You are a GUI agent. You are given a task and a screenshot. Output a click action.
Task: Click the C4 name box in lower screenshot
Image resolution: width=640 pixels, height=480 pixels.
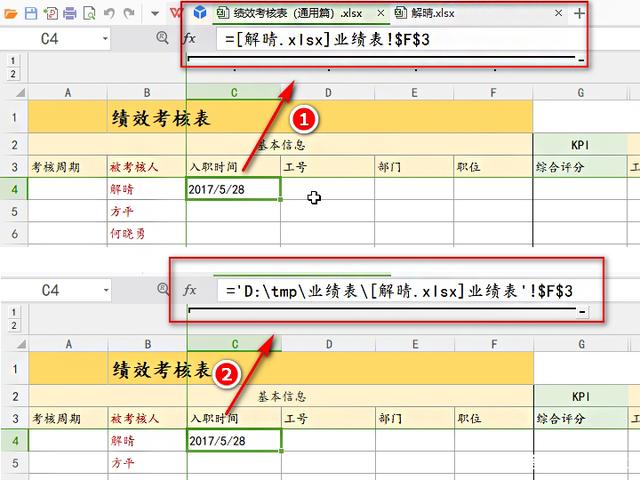pyautogui.click(x=51, y=290)
